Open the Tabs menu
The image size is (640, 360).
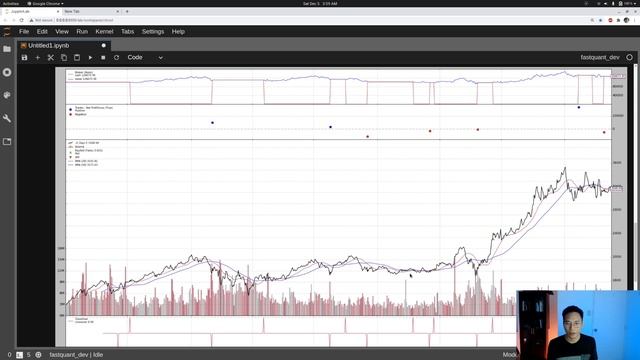(x=128, y=31)
